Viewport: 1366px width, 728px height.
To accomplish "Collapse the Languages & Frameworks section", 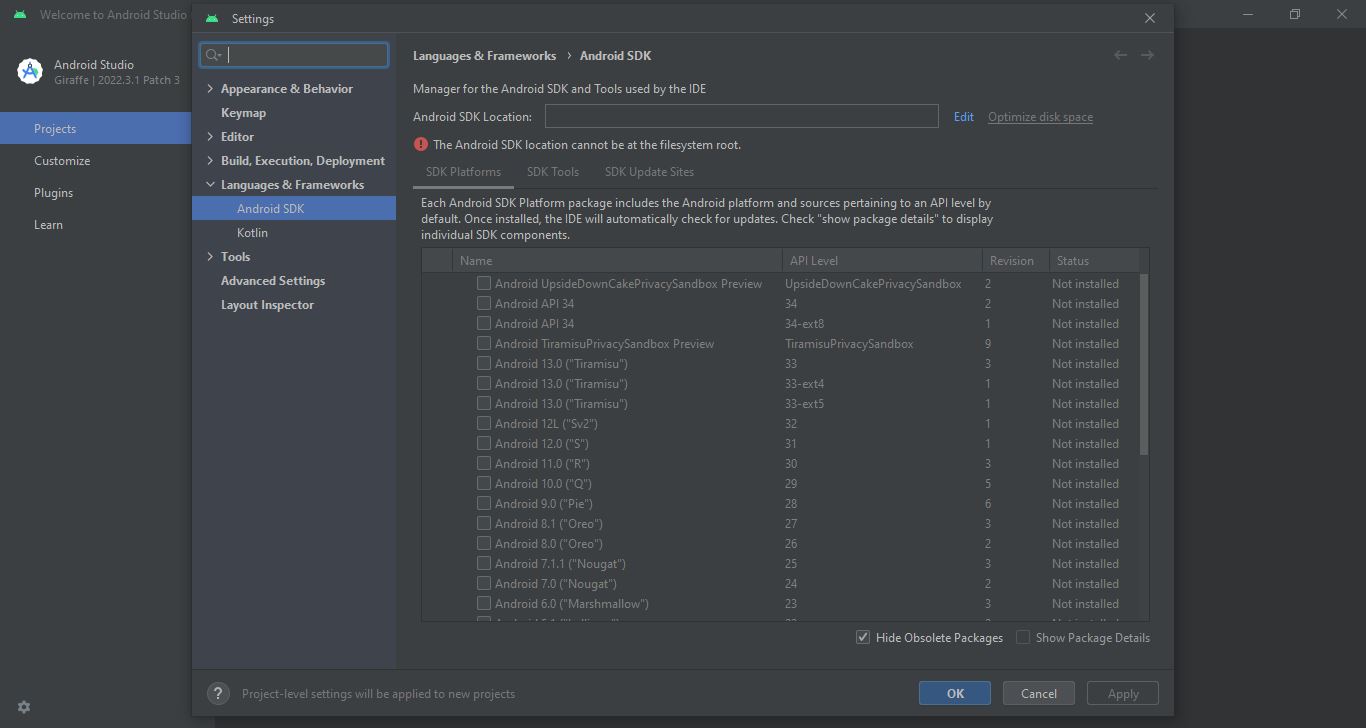I will tap(210, 184).
